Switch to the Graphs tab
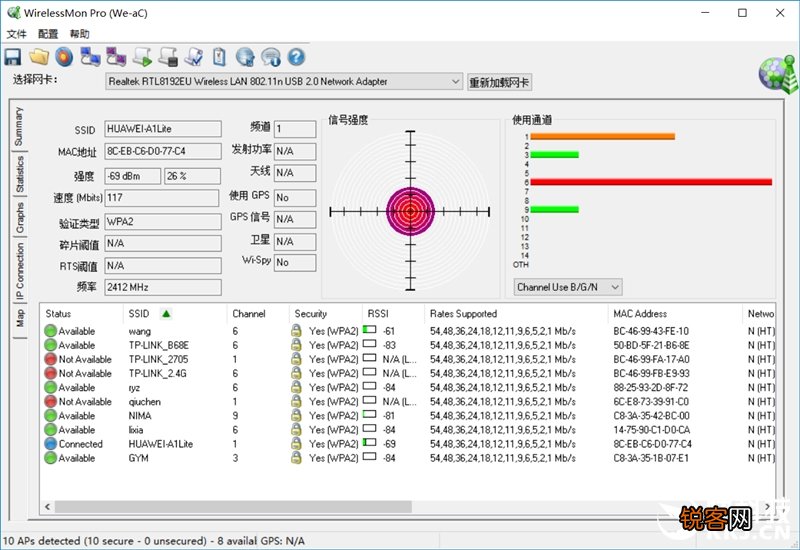 coord(19,217)
